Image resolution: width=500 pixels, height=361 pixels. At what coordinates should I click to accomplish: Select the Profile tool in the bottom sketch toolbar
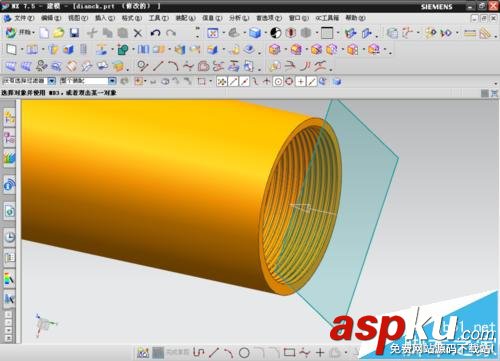point(199,352)
